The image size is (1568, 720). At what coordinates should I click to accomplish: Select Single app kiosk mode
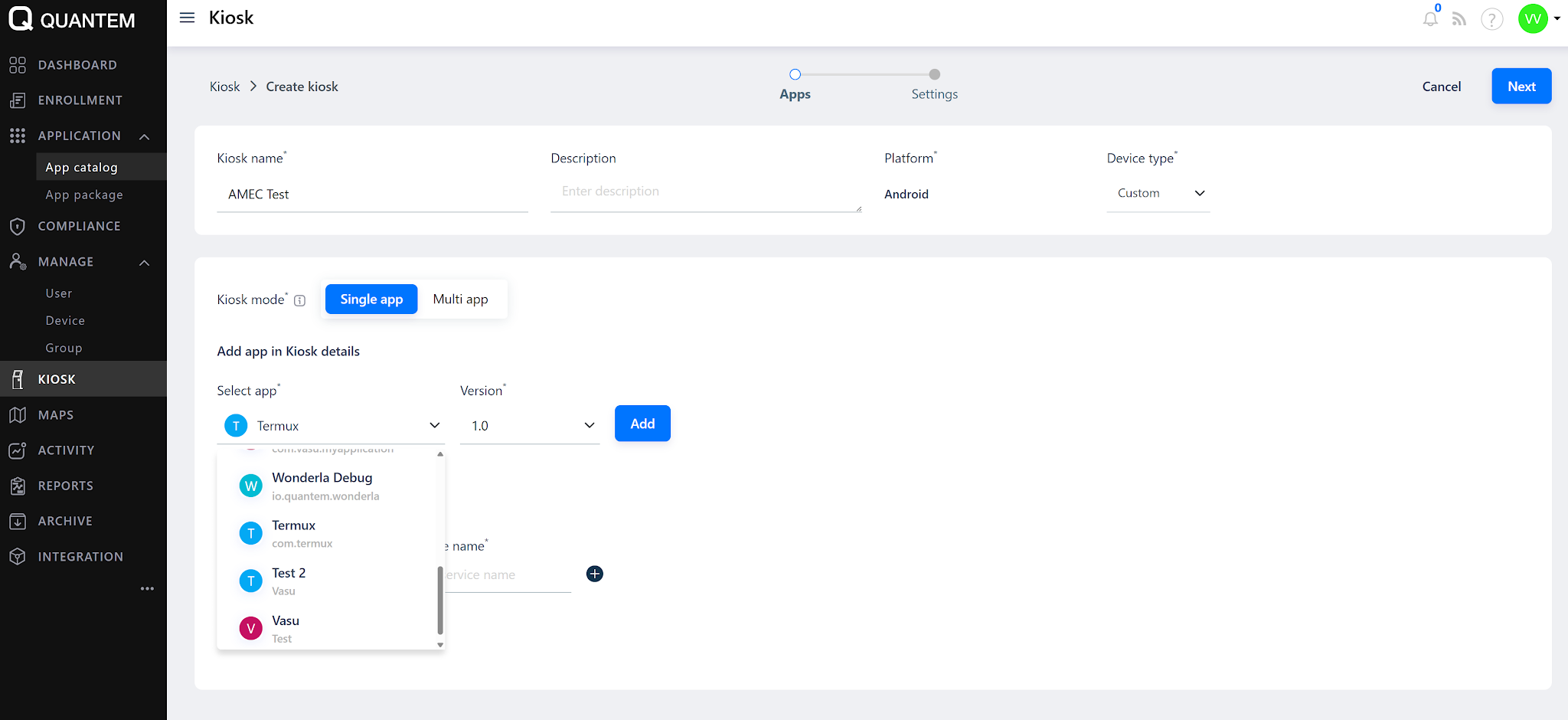(371, 299)
